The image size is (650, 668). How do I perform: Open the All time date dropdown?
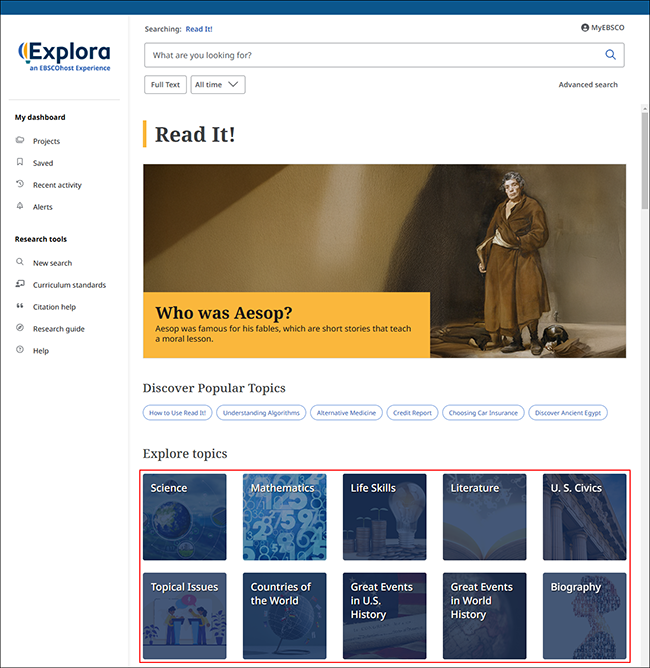click(x=218, y=84)
